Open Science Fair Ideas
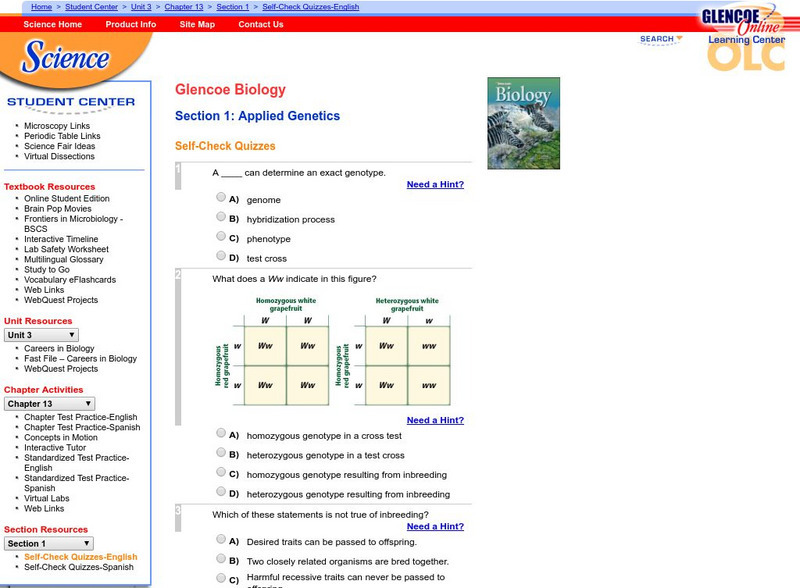Viewport: 800px width, 588px height. point(60,146)
